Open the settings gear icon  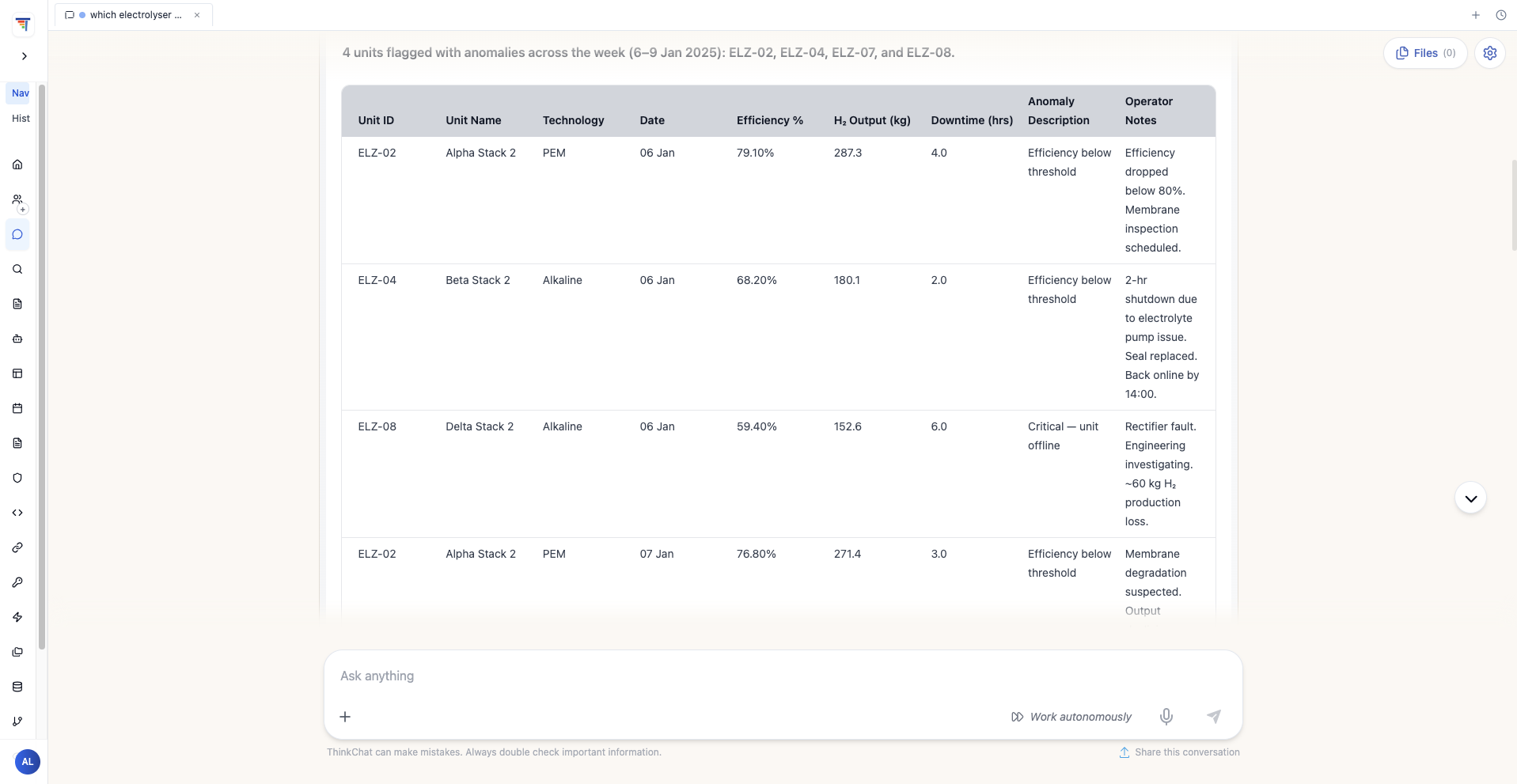(1490, 53)
